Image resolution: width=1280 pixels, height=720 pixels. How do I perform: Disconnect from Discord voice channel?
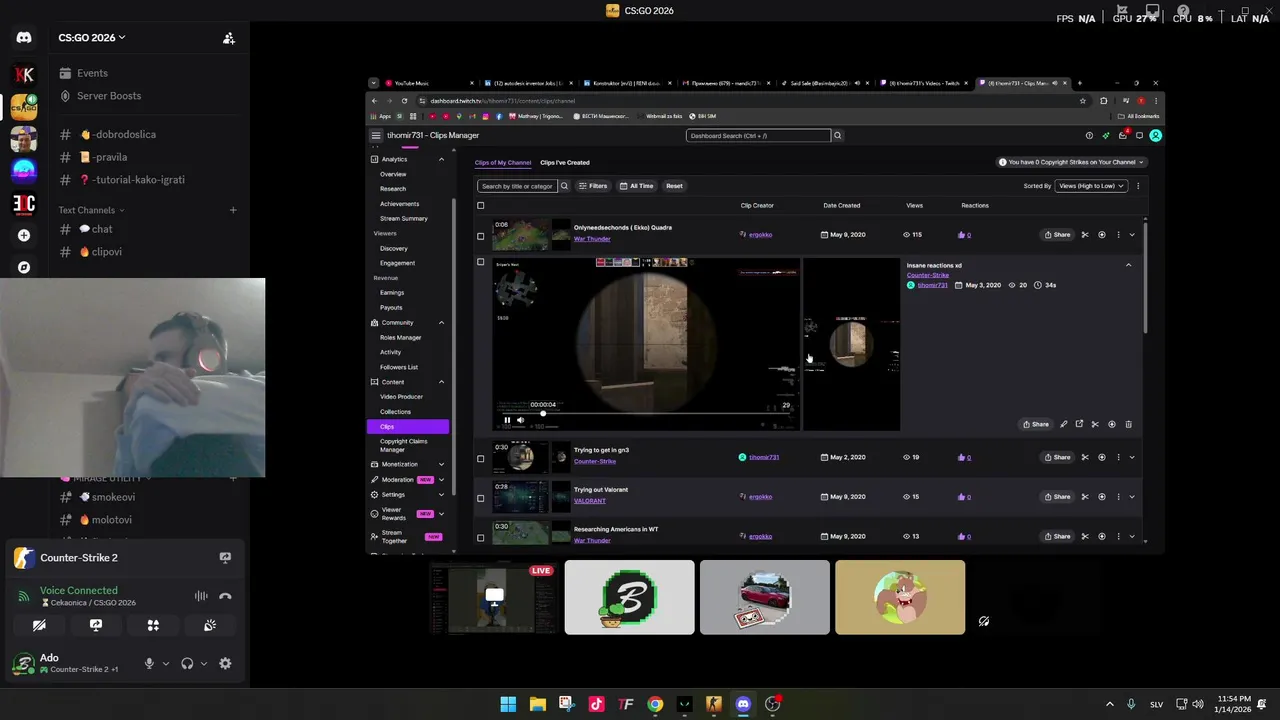click(x=225, y=596)
